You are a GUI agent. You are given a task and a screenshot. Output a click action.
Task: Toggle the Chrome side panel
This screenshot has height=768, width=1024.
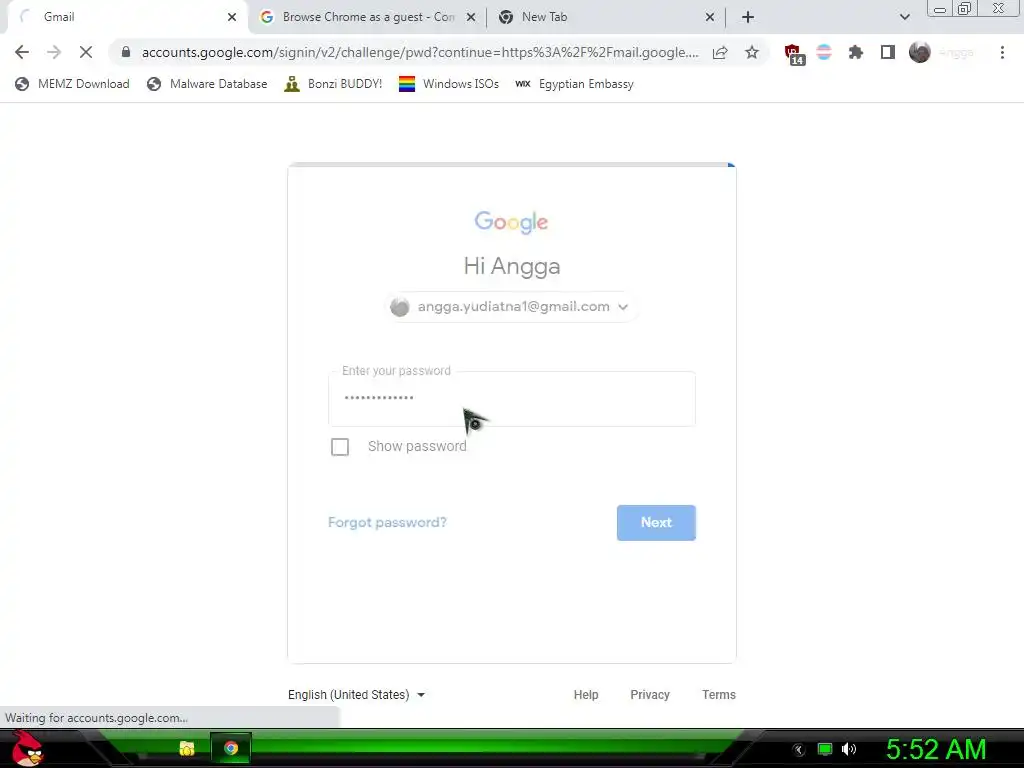click(888, 52)
